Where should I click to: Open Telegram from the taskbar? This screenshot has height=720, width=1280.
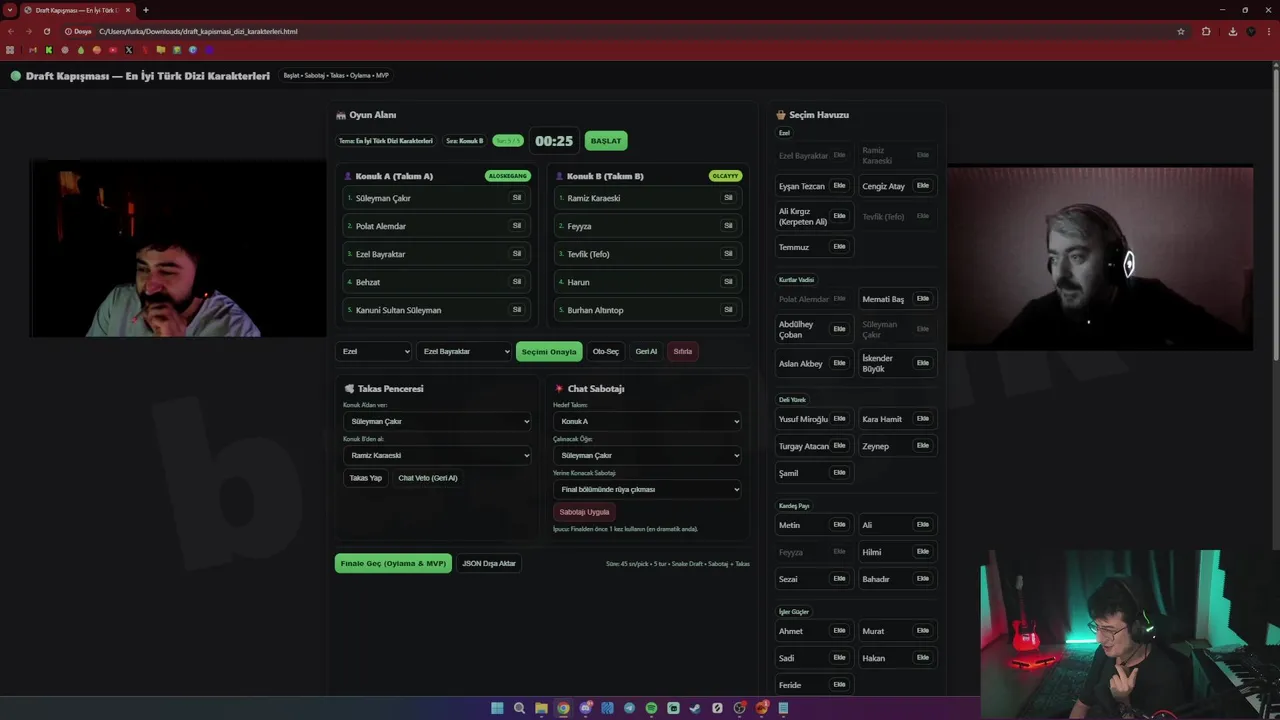point(629,708)
